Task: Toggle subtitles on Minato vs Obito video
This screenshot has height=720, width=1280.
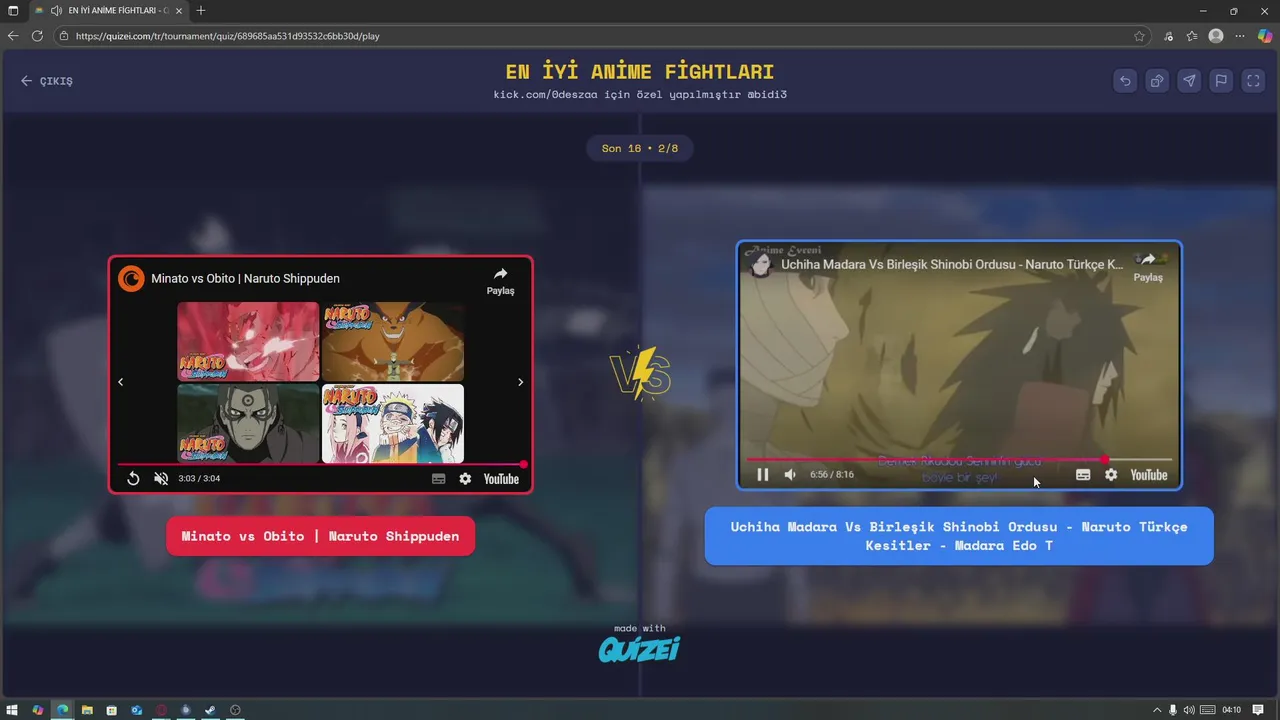Action: tap(438, 479)
